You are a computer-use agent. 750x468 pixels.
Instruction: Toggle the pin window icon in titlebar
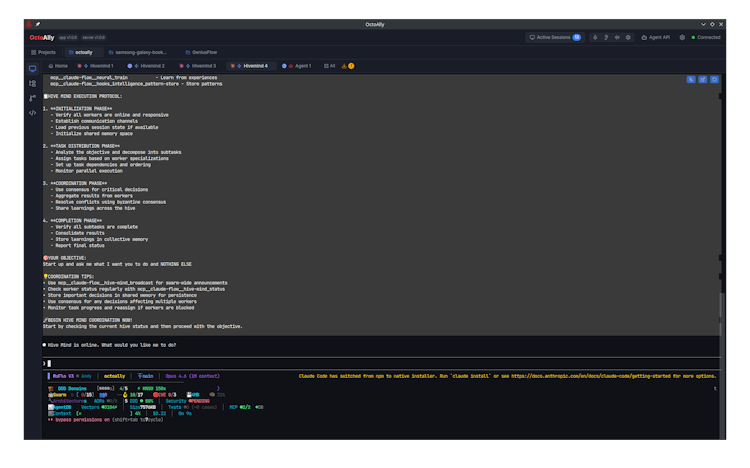(38, 23)
